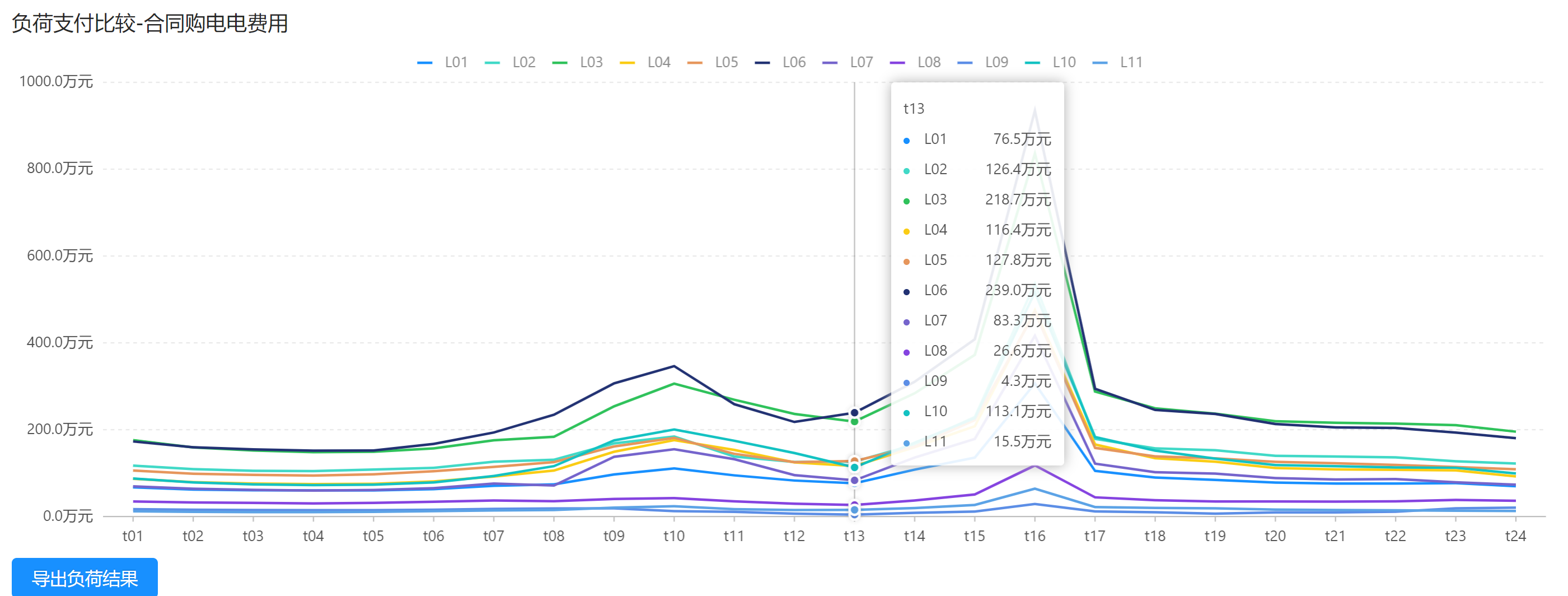Toggle L08 series in chart legend
This screenshot has width=1568, height=596.
[915, 62]
